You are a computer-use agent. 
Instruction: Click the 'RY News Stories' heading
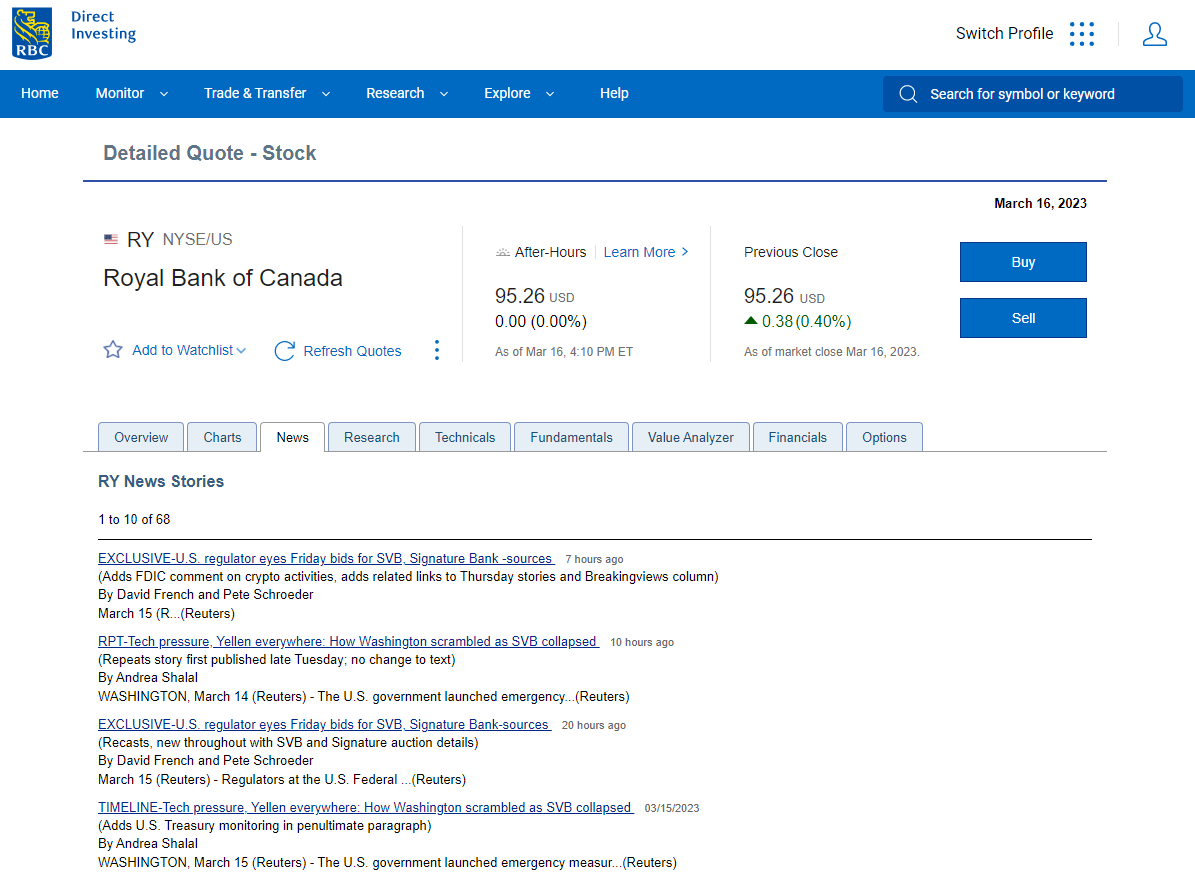161,482
